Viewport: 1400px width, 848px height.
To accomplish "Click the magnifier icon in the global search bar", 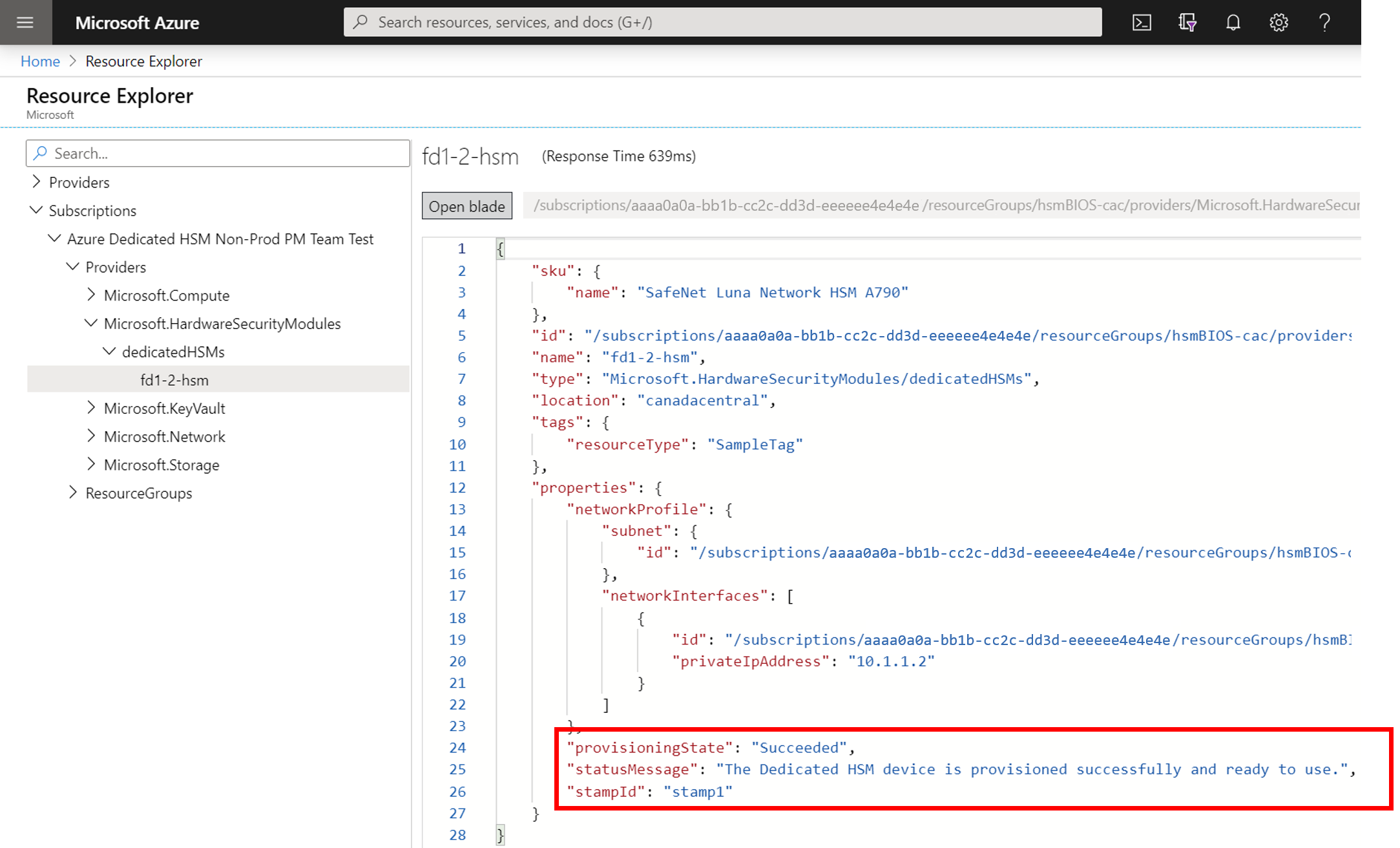I will [x=360, y=22].
